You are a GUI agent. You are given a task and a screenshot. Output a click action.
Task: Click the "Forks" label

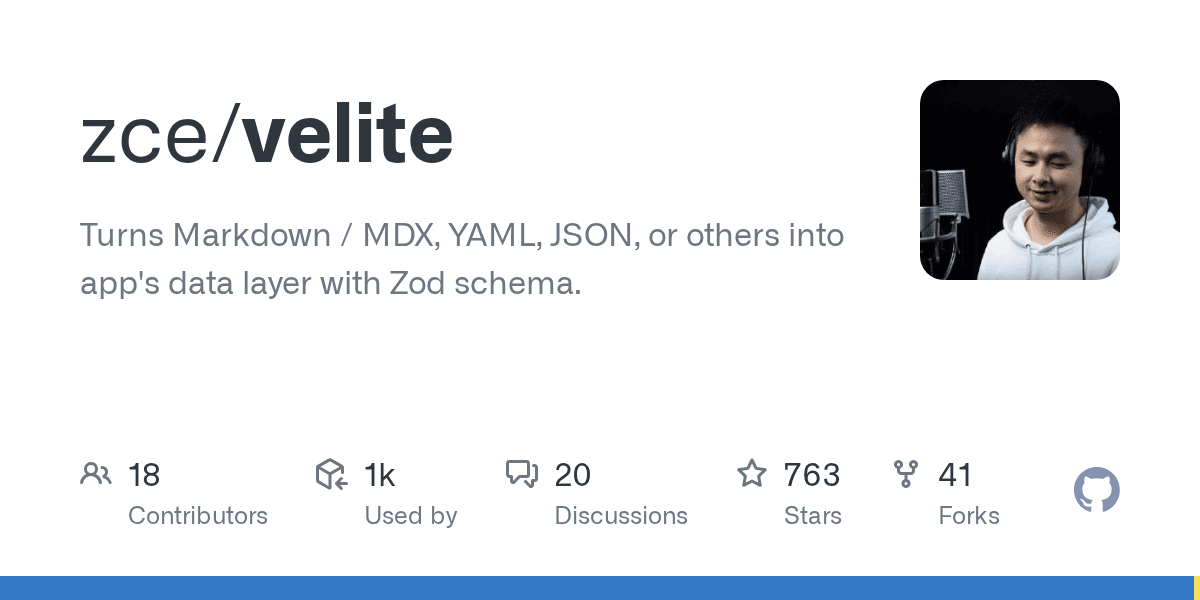pyautogui.click(x=969, y=516)
